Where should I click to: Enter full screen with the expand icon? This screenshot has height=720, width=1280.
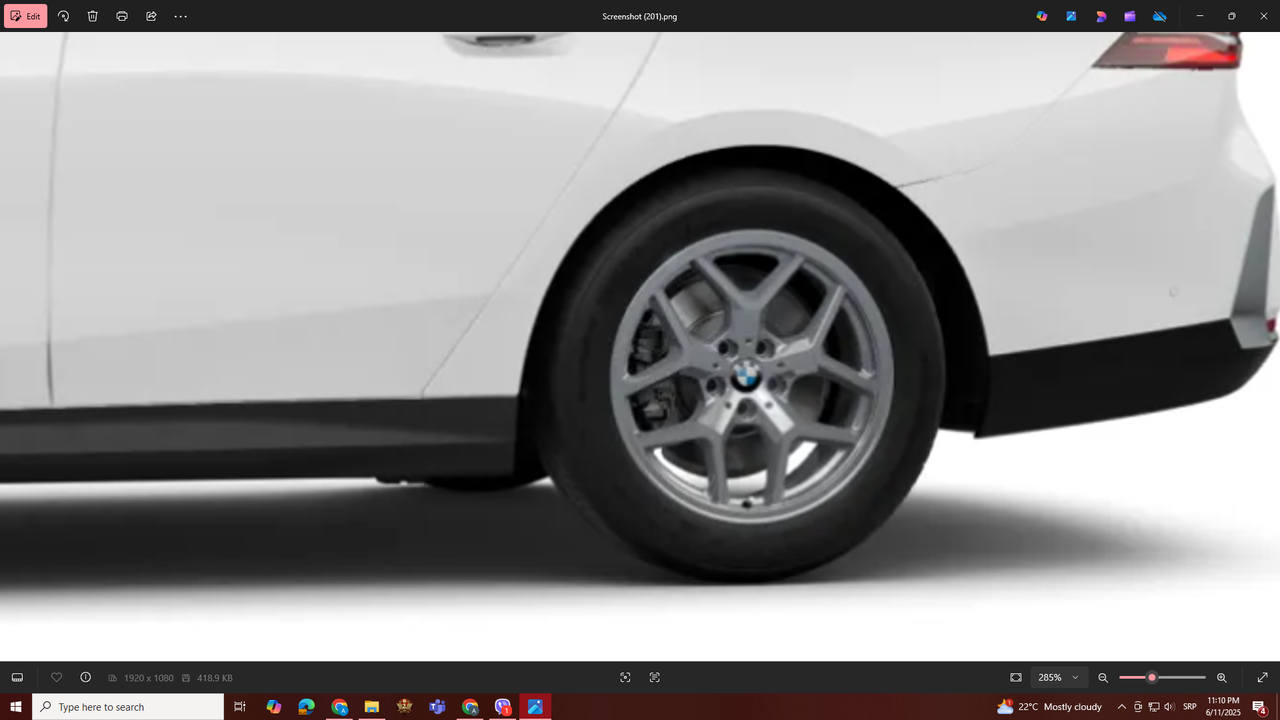pos(1262,677)
